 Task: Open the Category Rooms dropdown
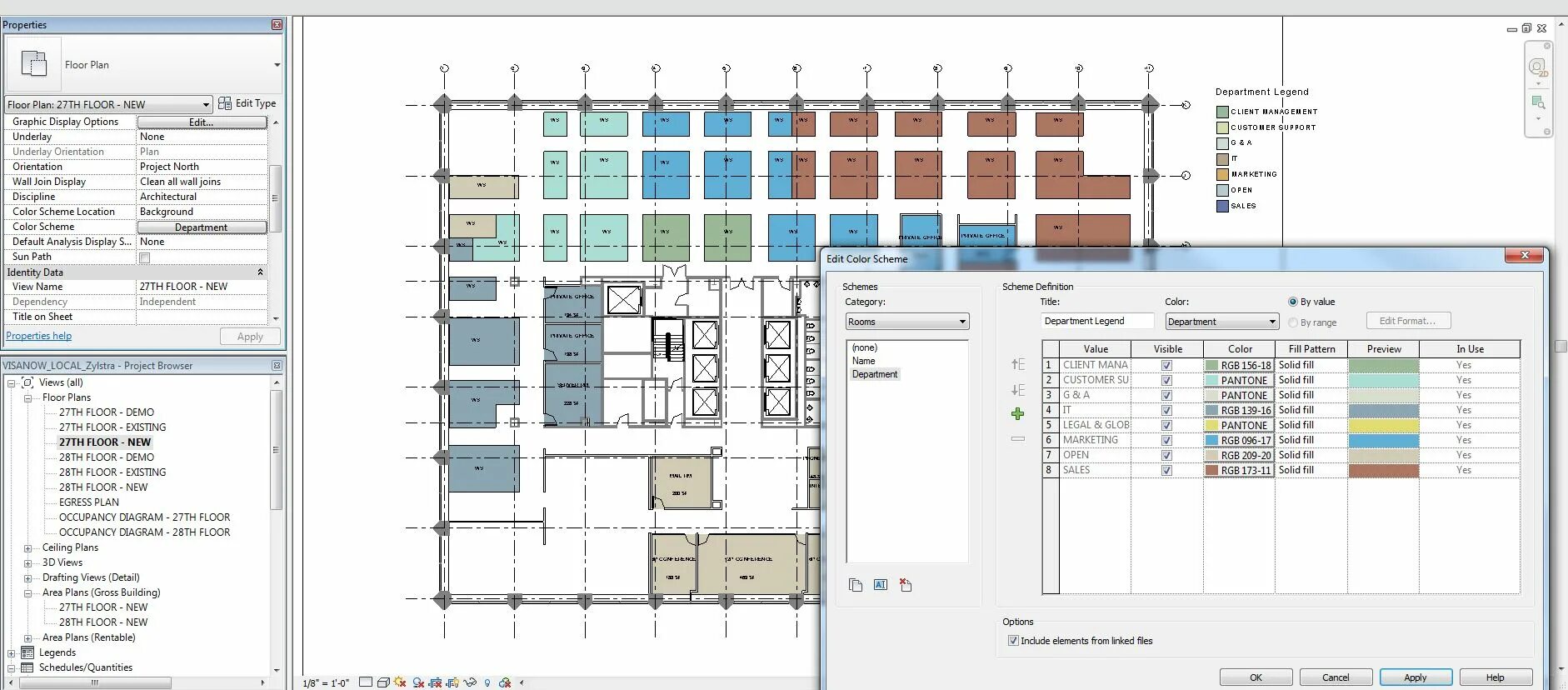tap(907, 322)
